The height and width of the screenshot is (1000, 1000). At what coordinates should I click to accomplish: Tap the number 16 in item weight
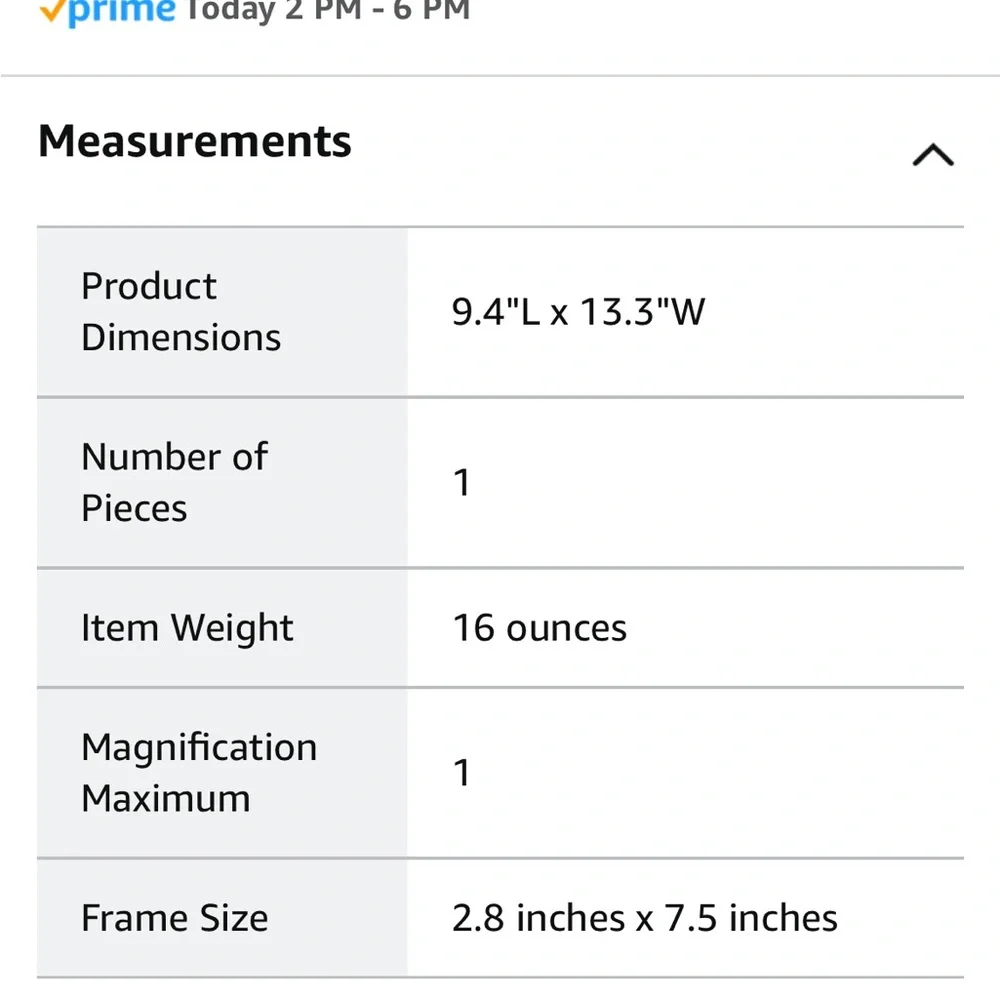tap(474, 628)
